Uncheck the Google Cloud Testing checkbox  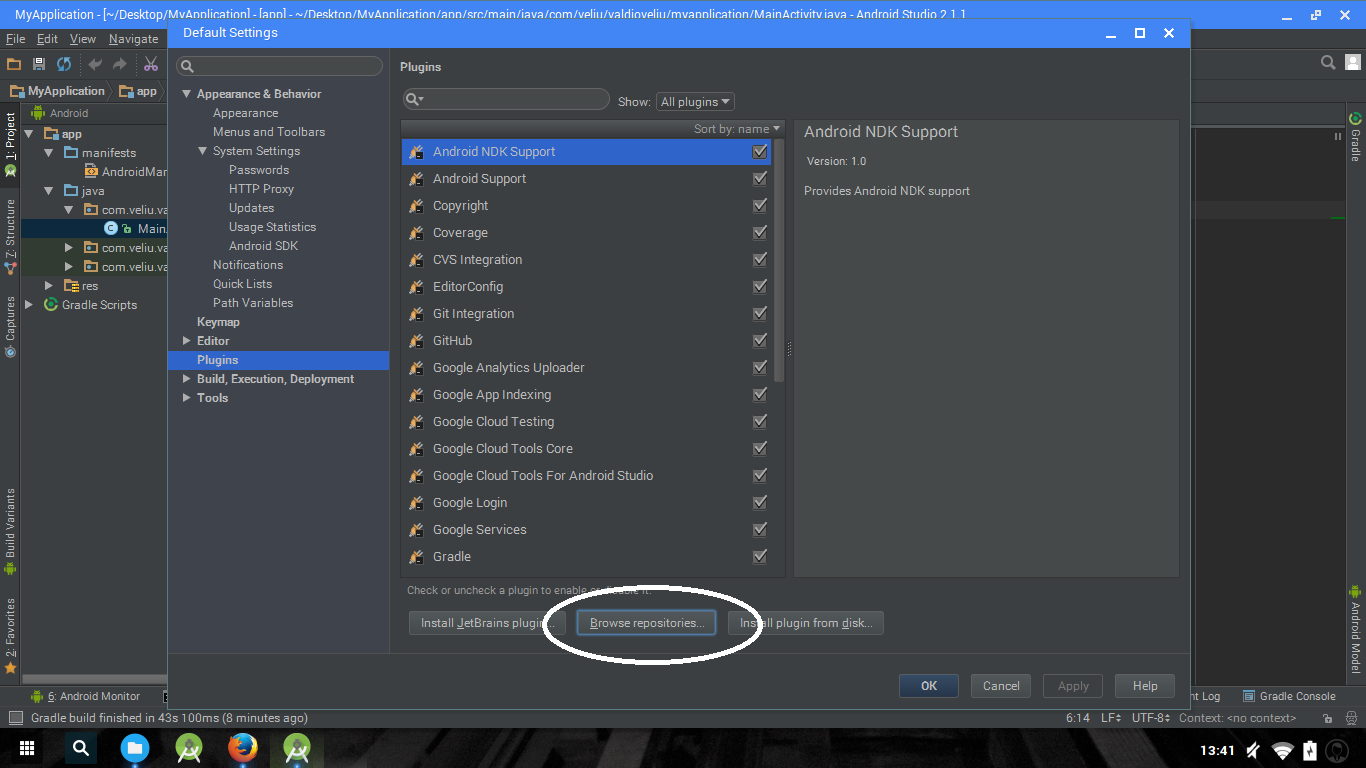(x=760, y=422)
